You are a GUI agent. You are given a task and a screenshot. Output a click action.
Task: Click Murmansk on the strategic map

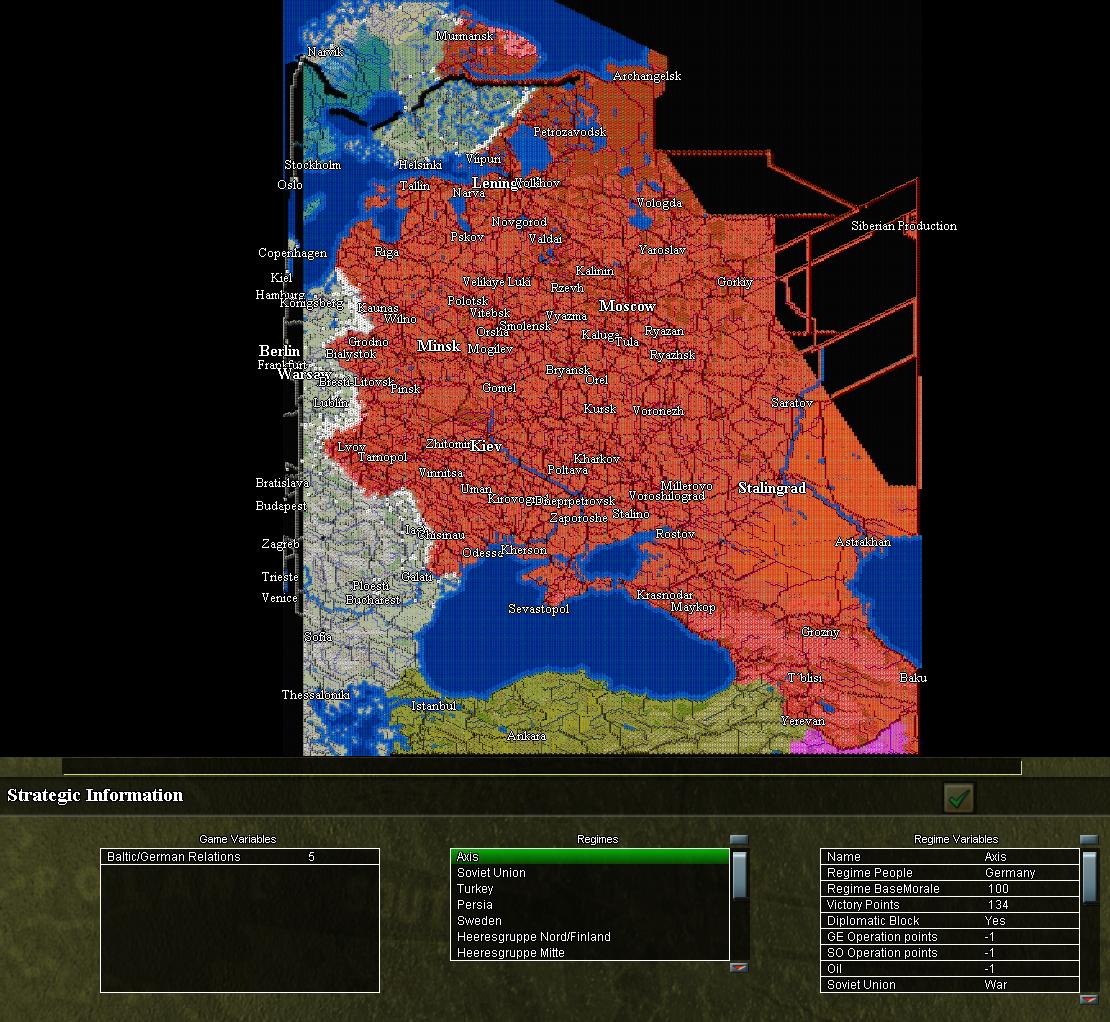[x=464, y=35]
